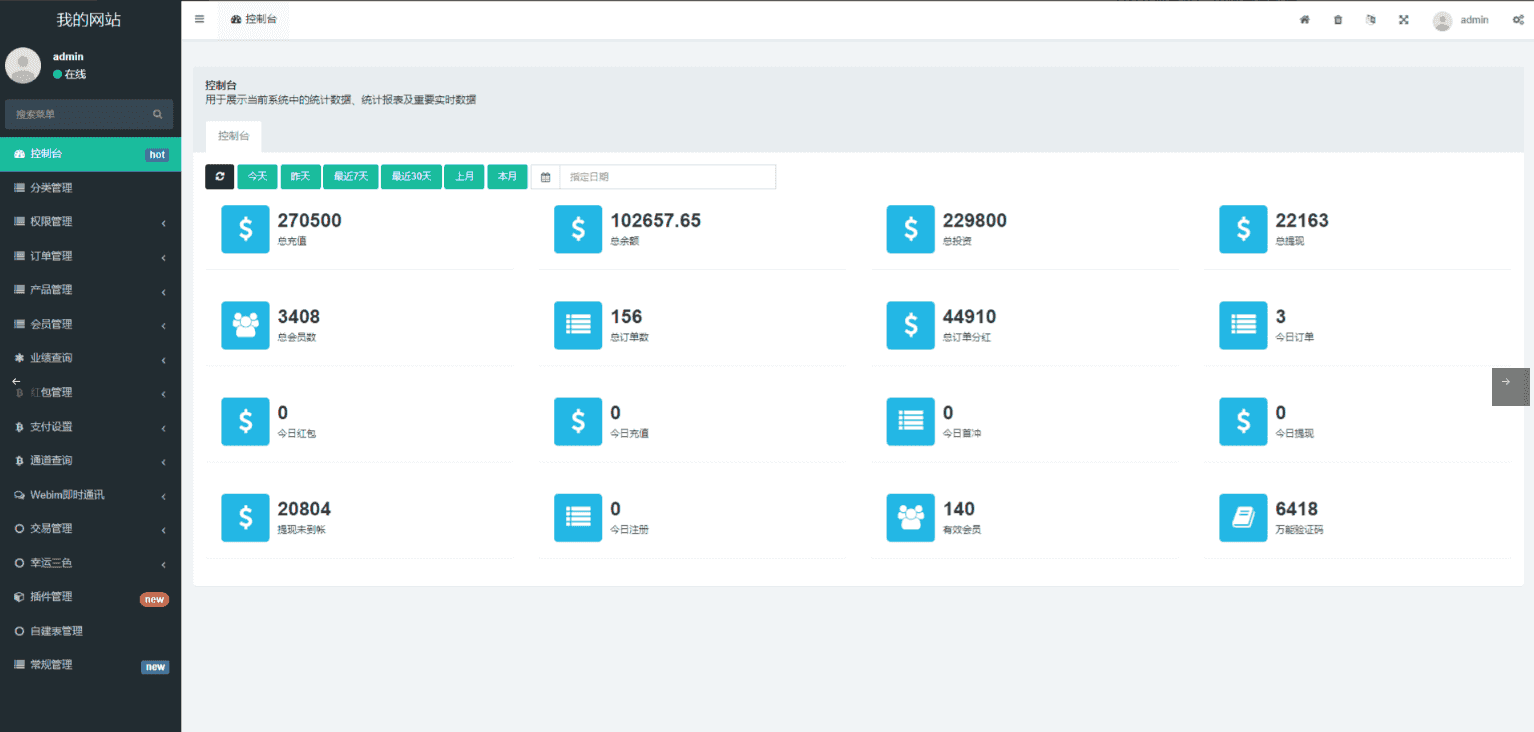
Task: Toggle sidebar with the hamburger menu icon
Action: pyautogui.click(x=199, y=19)
